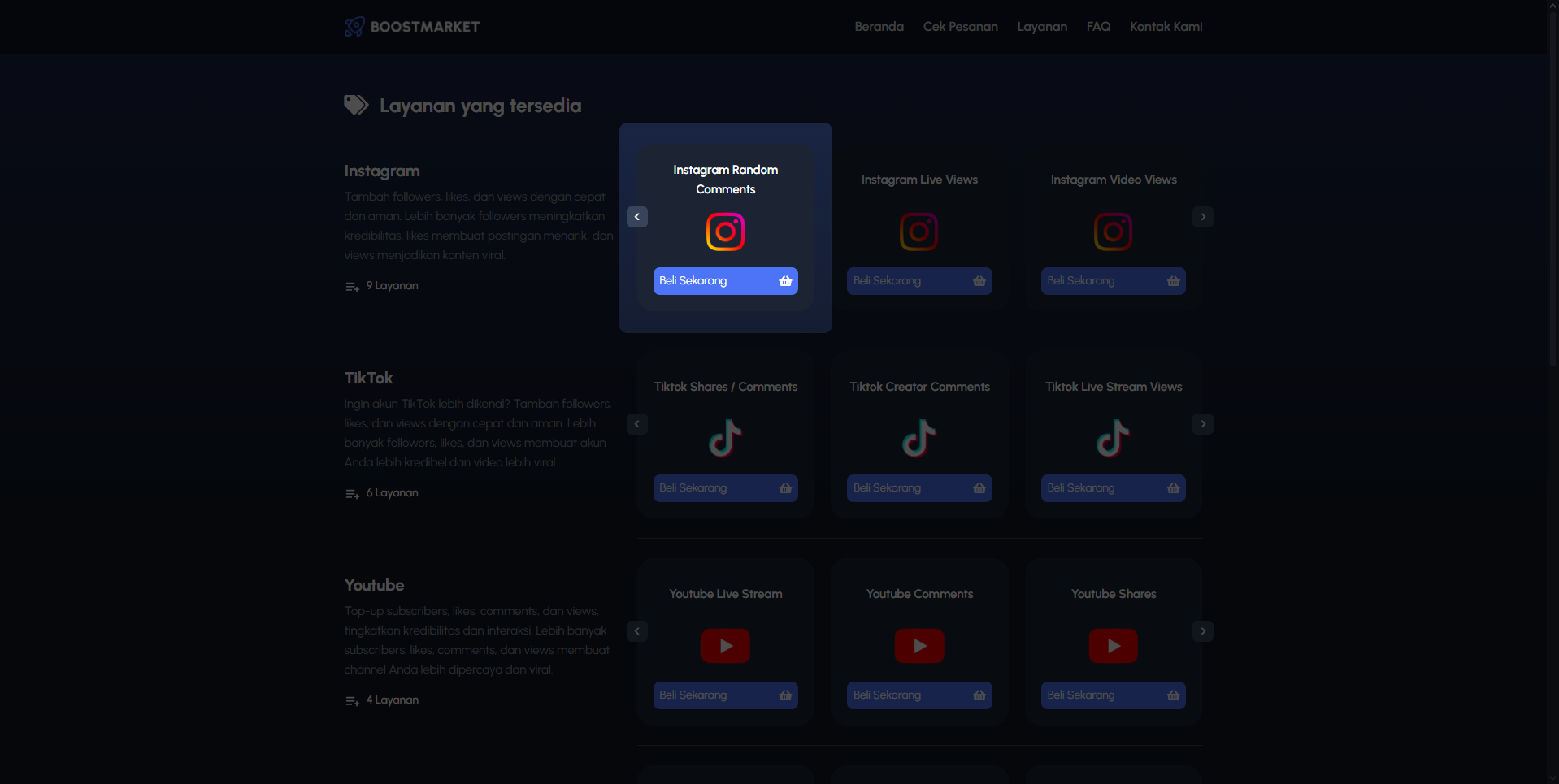Click the Instagram logo in Random Comments card
The width and height of the screenshot is (1559, 784).
726,232
